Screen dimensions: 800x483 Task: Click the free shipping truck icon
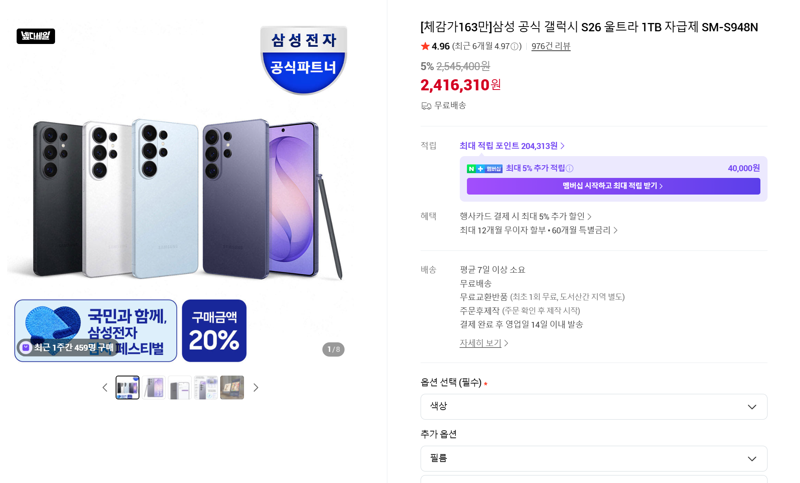(x=426, y=106)
